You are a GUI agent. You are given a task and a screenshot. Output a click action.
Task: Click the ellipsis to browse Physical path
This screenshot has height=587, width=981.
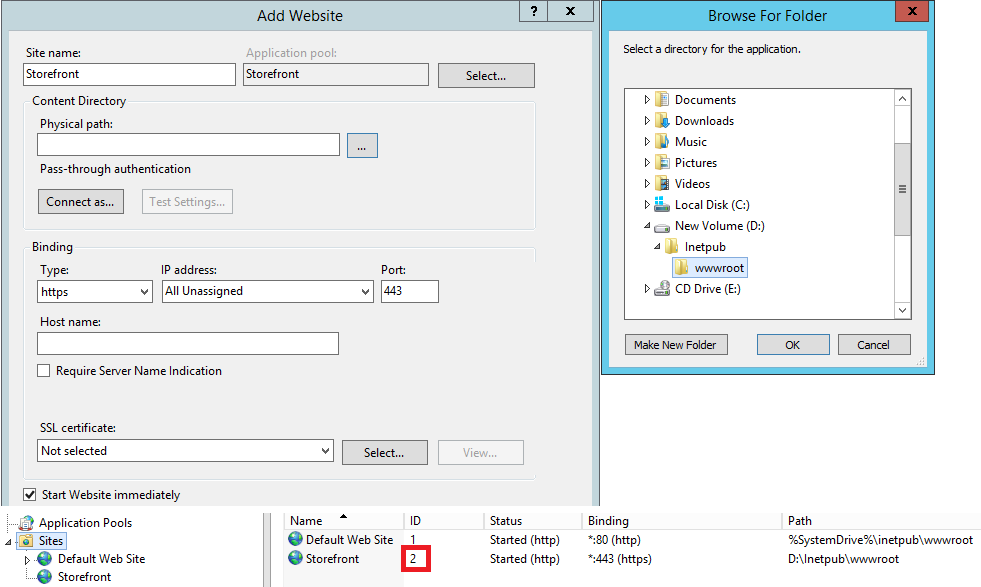[361, 144]
